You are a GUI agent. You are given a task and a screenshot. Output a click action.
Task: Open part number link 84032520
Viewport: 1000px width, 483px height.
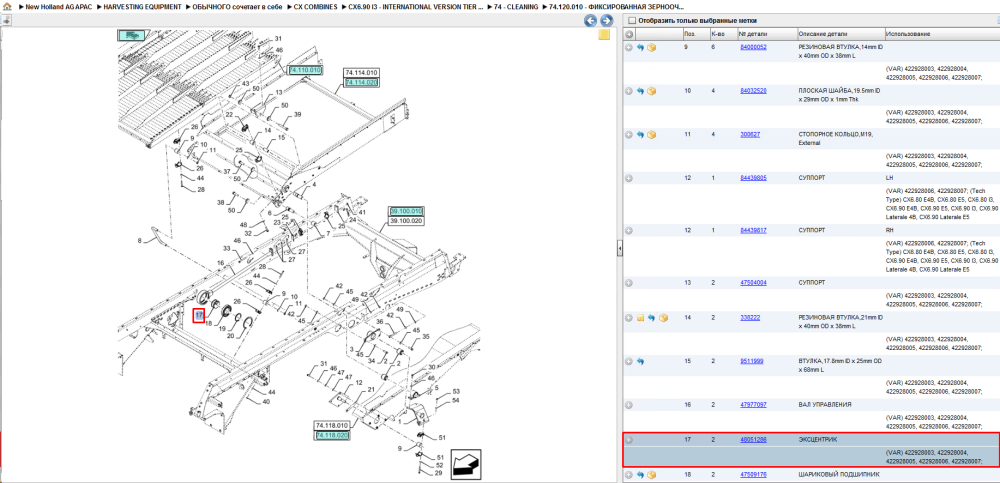click(x=753, y=91)
